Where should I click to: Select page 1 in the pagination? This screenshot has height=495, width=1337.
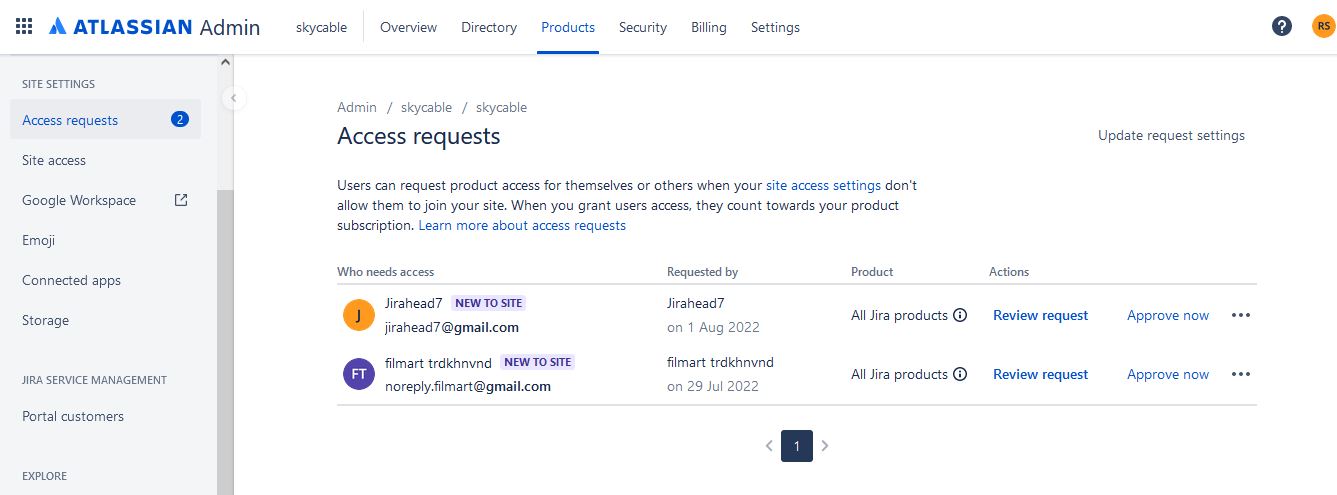797,446
